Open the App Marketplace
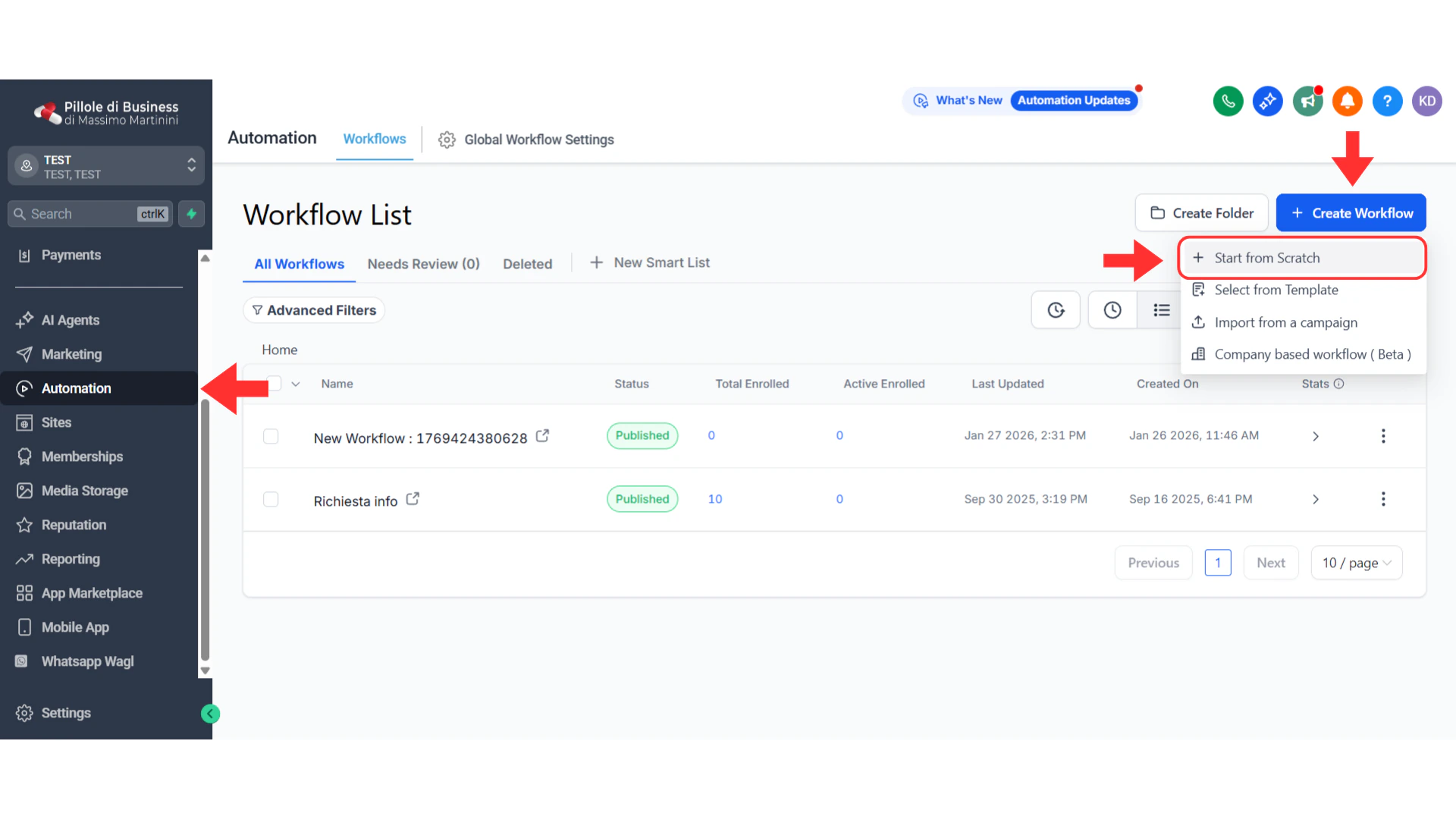The height and width of the screenshot is (819, 1456). [x=91, y=592]
